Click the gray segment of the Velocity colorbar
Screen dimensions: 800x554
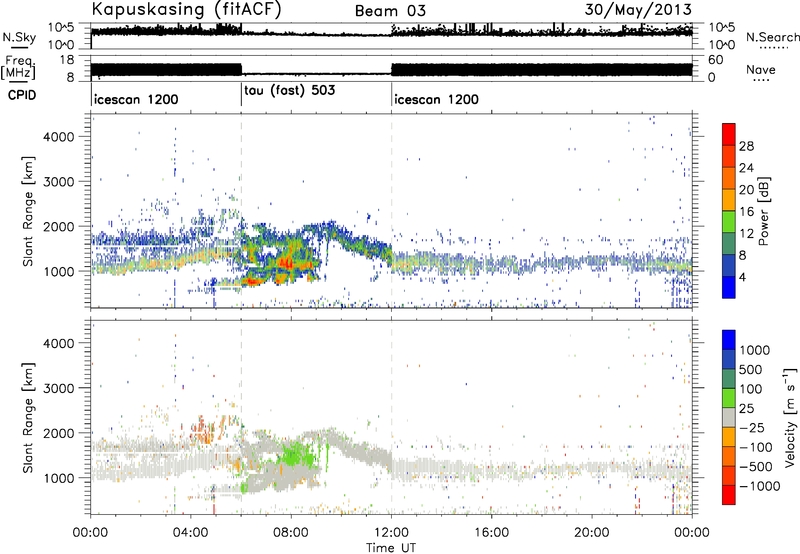(x=729, y=417)
